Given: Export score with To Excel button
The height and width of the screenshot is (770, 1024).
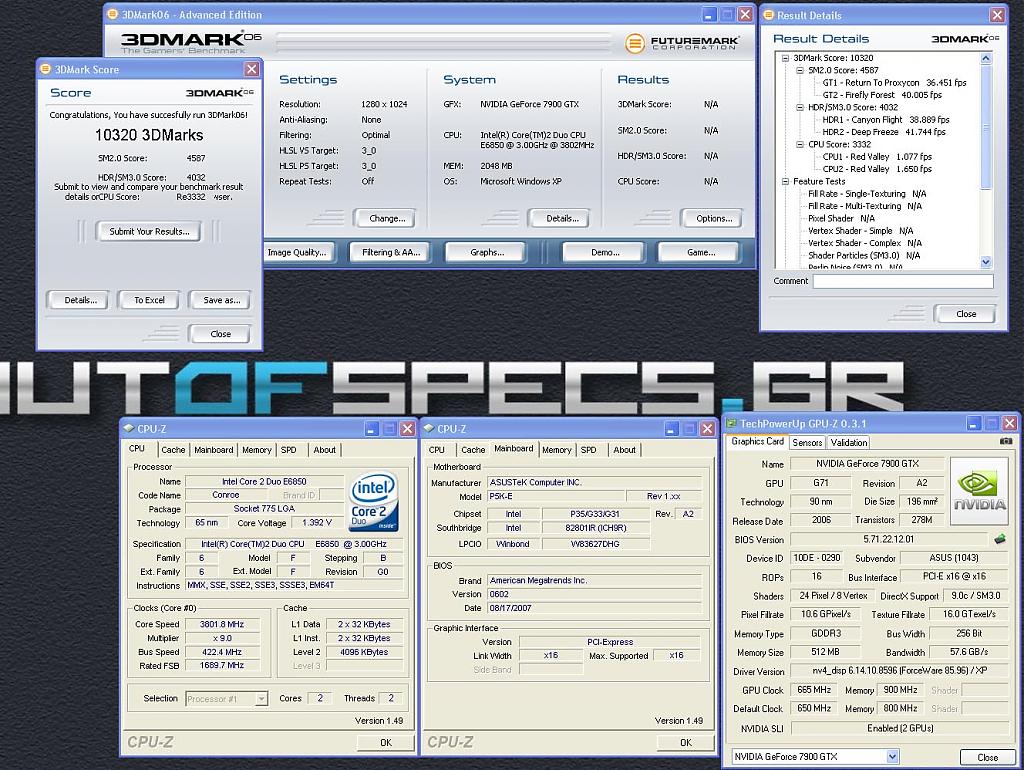Looking at the screenshot, I should point(150,300).
